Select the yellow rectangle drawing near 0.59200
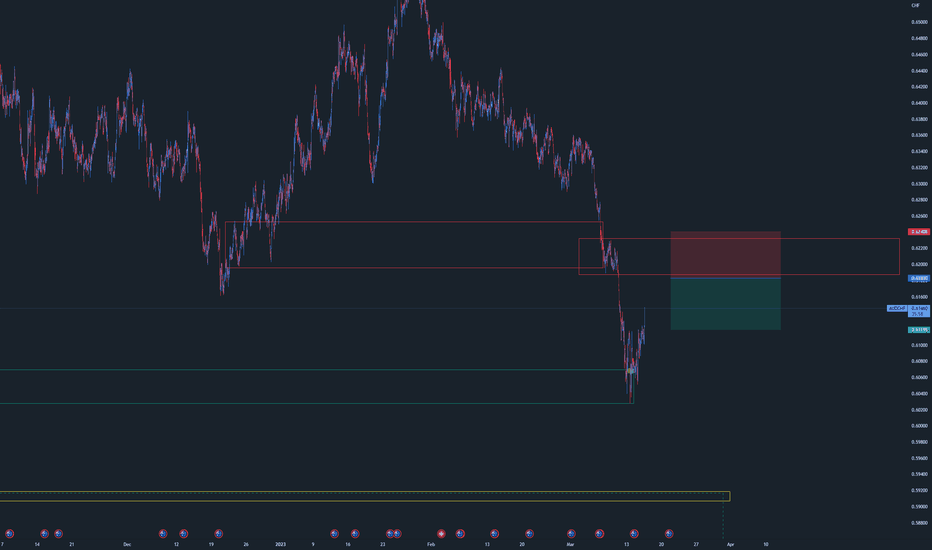 pyautogui.click(x=365, y=496)
